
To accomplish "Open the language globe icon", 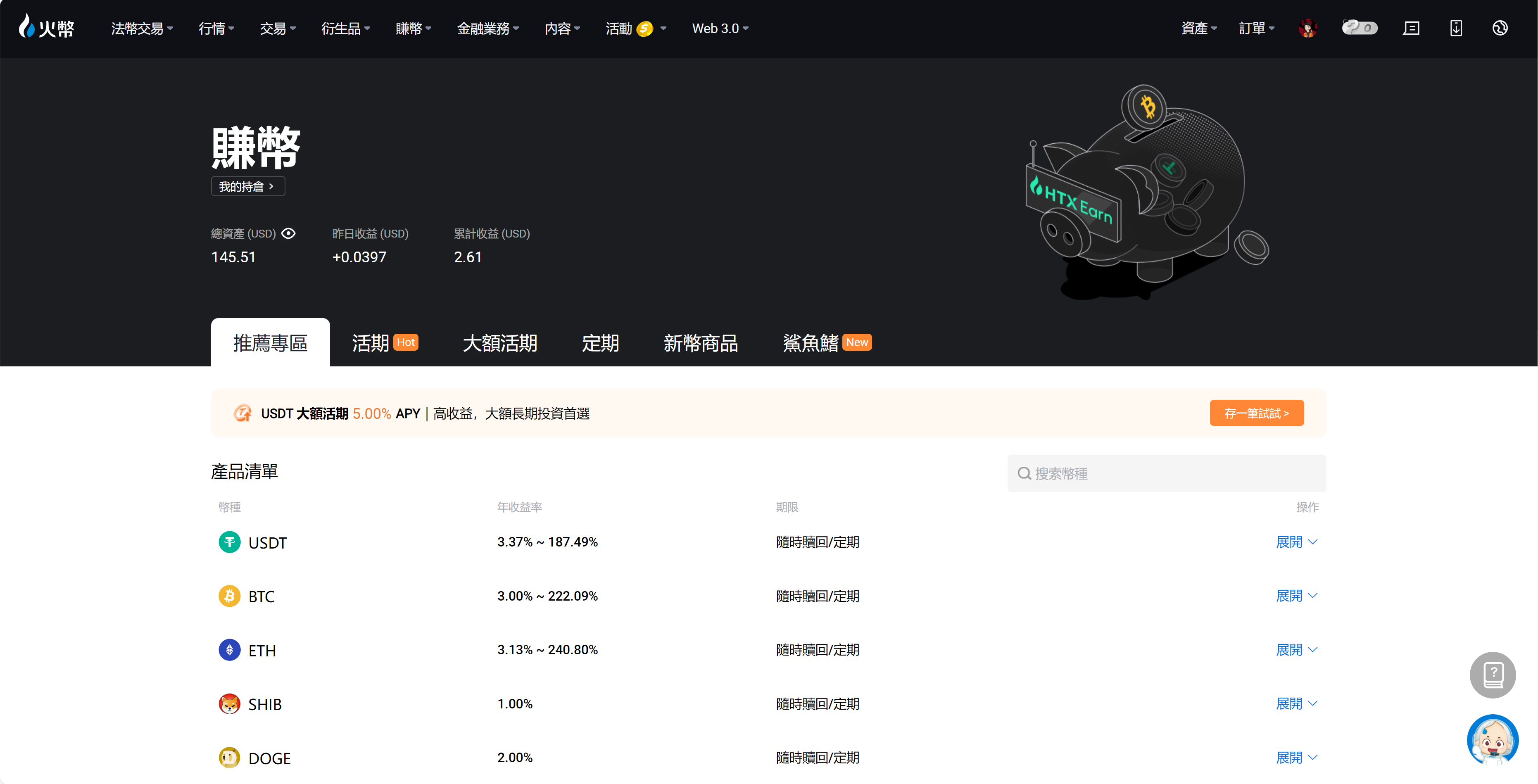I will point(1500,28).
